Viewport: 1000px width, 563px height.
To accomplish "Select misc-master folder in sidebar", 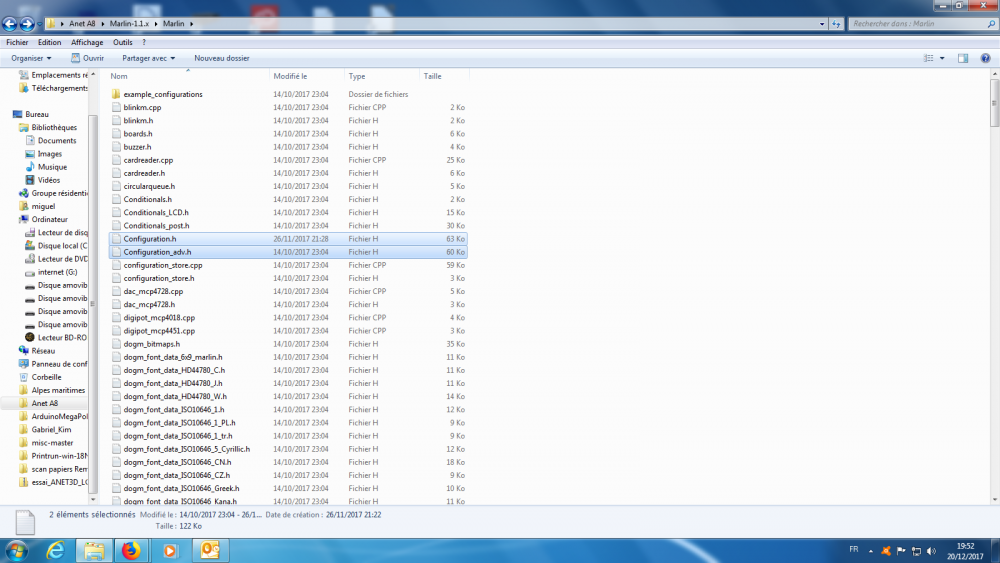I will 52,443.
